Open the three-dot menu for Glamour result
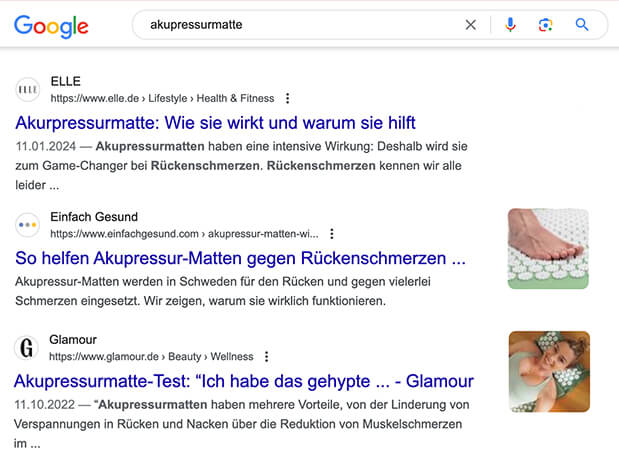Viewport: 619px width, 460px height. click(266, 357)
